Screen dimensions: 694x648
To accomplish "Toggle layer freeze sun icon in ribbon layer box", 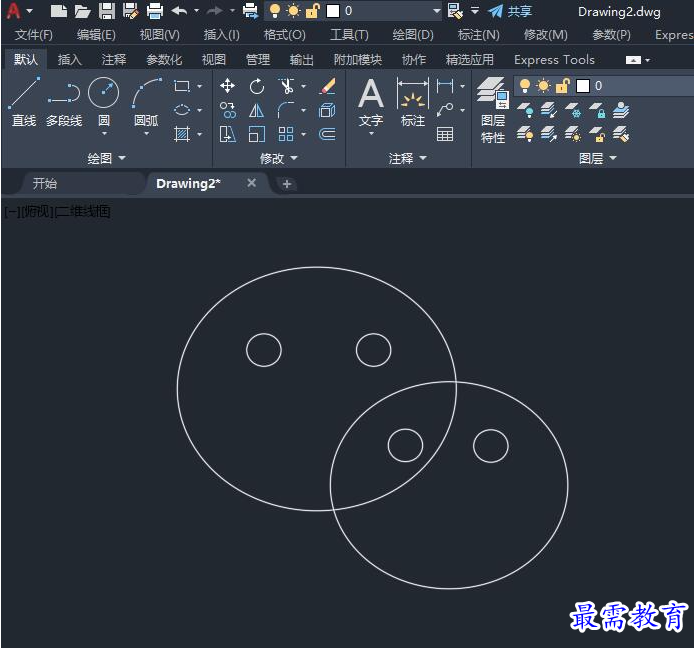I will point(543,85).
